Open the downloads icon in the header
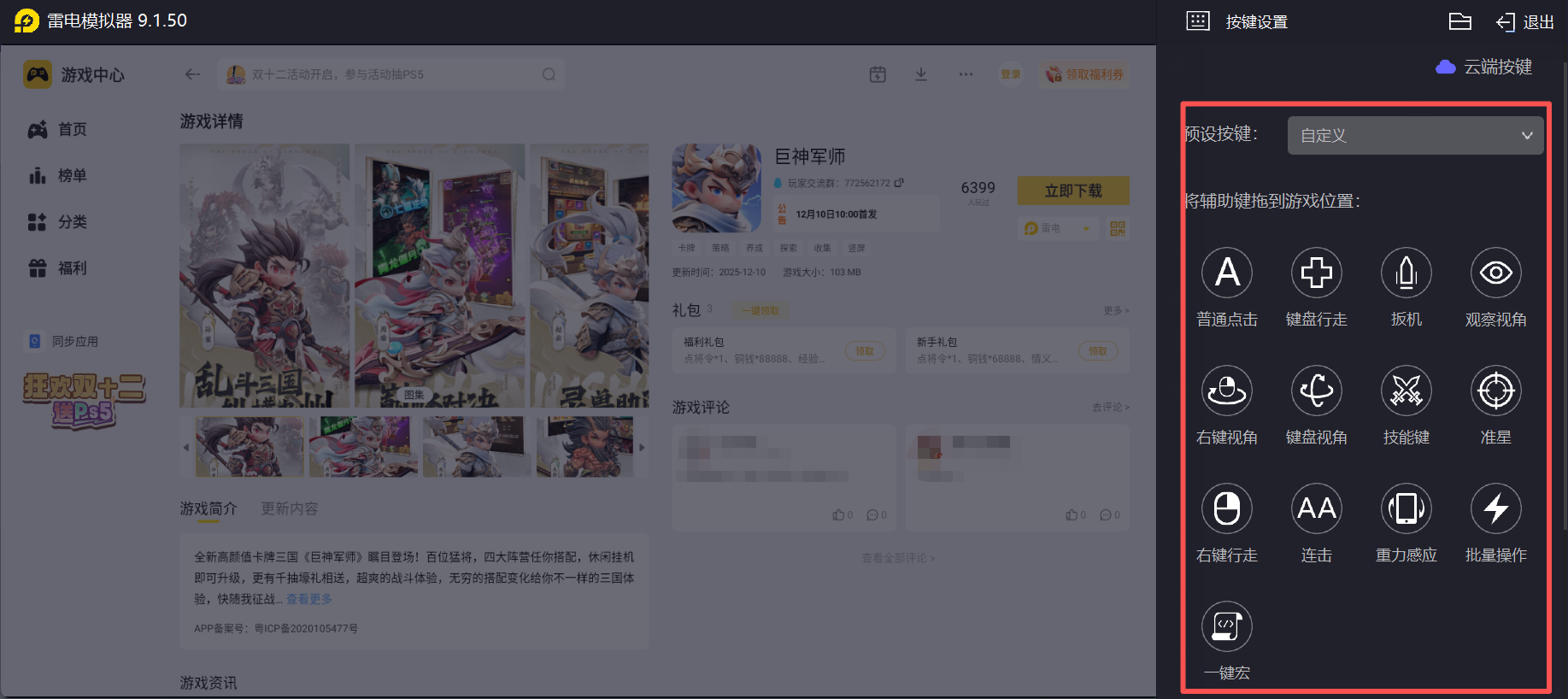Image resolution: width=1568 pixels, height=699 pixels. pyautogui.click(x=921, y=74)
